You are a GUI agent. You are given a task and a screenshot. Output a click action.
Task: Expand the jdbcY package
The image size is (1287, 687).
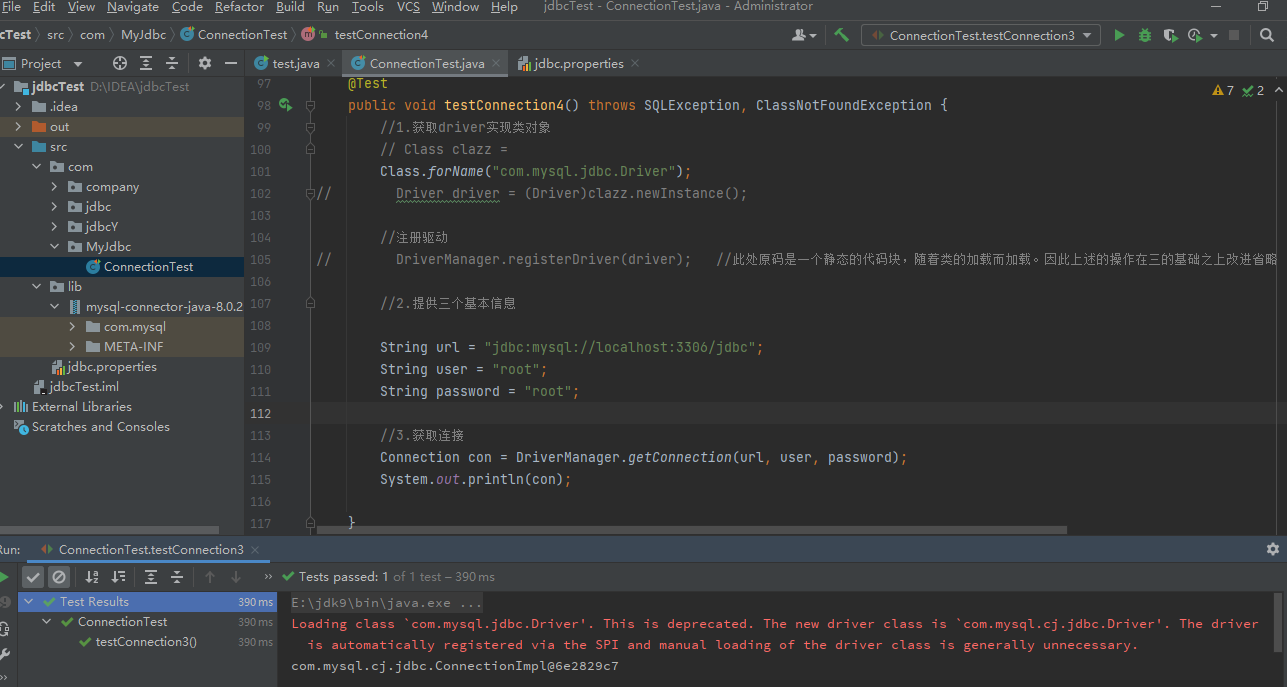click(x=54, y=227)
